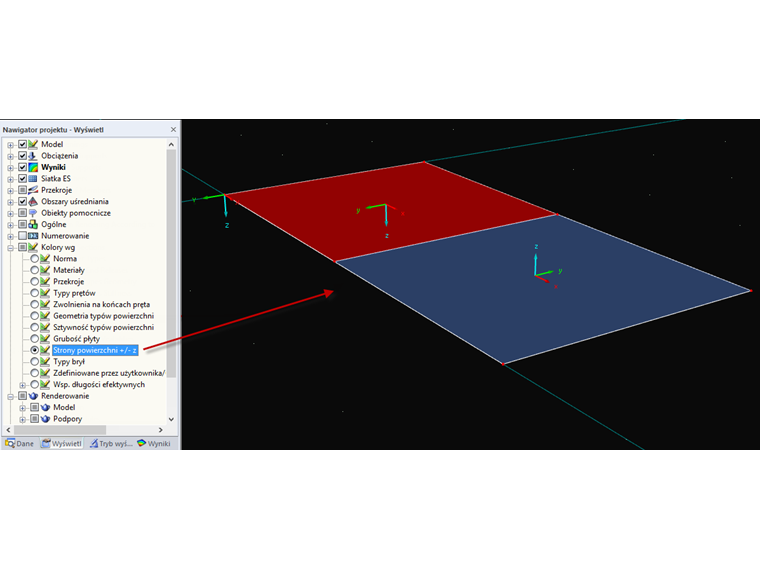Click the Podpory teapot icon
760x570 pixels.
coord(45,419)
